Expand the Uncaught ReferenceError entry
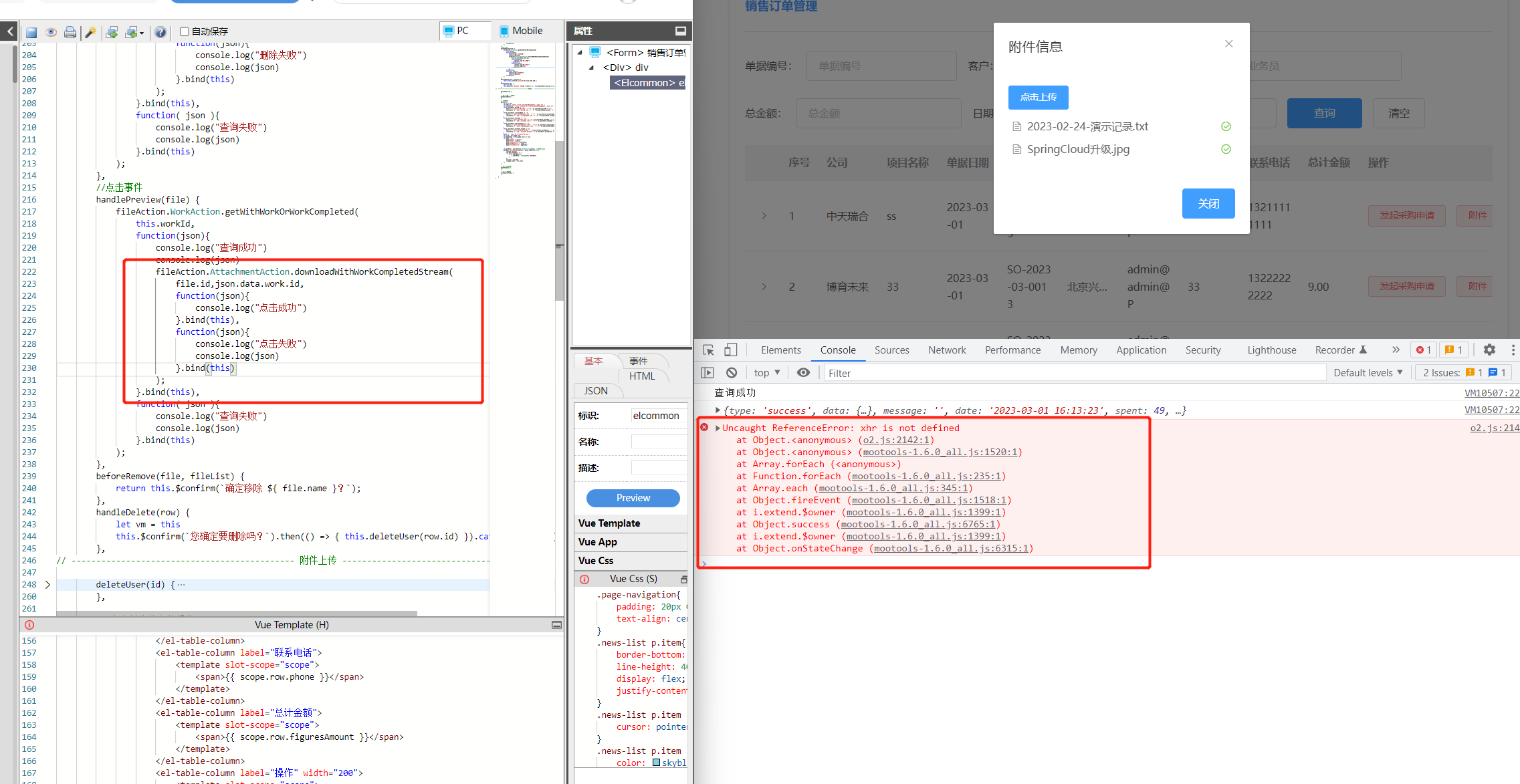This screenshot has height=784, width=1520. point(718,428)
